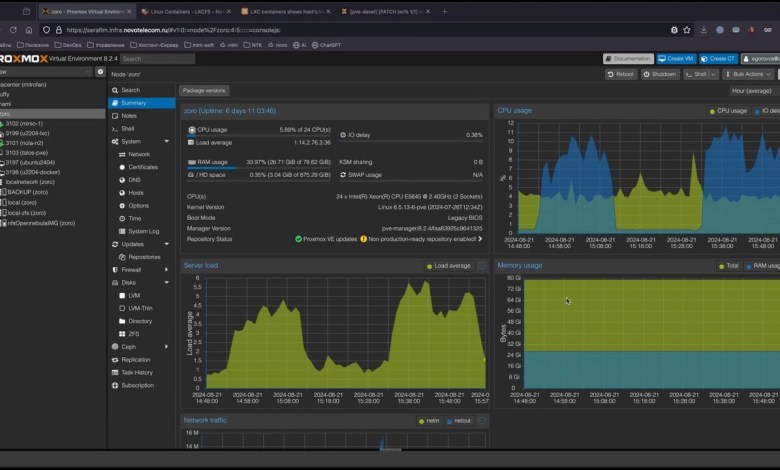Open the DevOps bookmarks folder
Image resolution: width=780 pixels, height=470 pixels.
[69, 45]
